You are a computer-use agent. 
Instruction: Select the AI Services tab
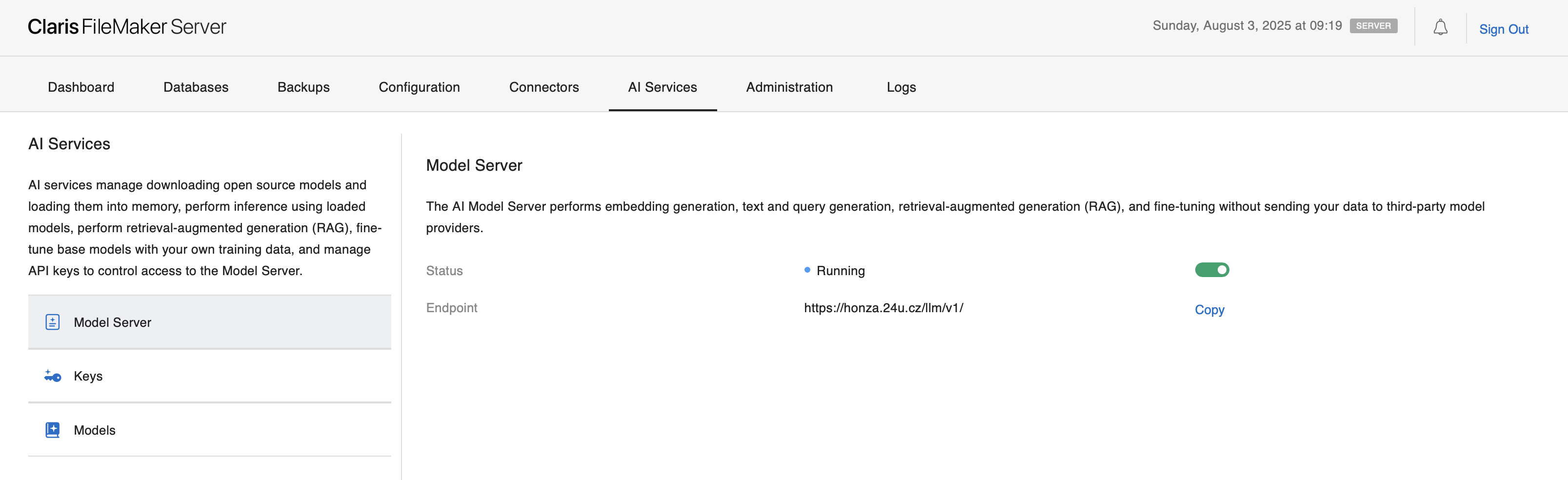662,87
